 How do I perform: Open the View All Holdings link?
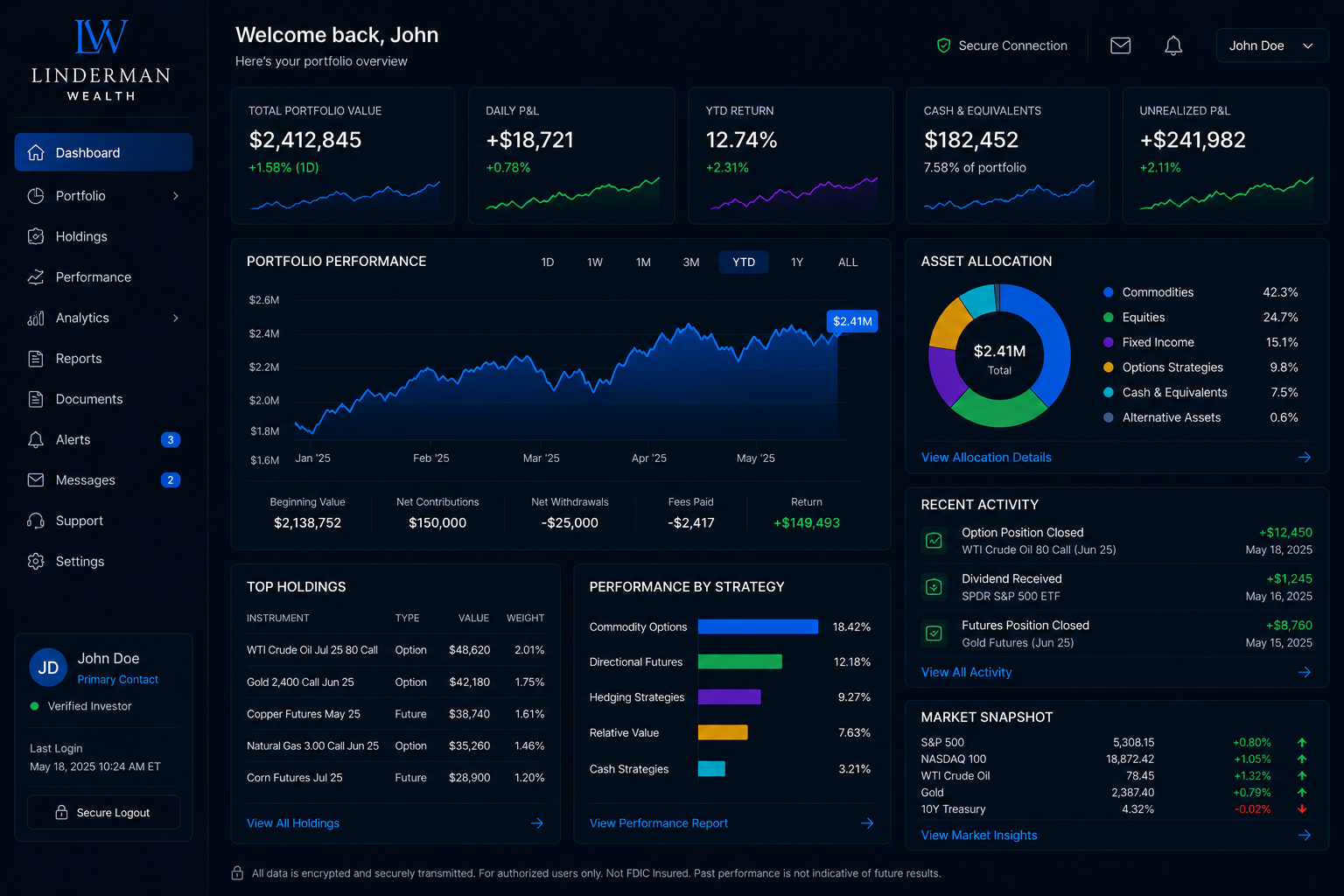[x=293, y=823]
